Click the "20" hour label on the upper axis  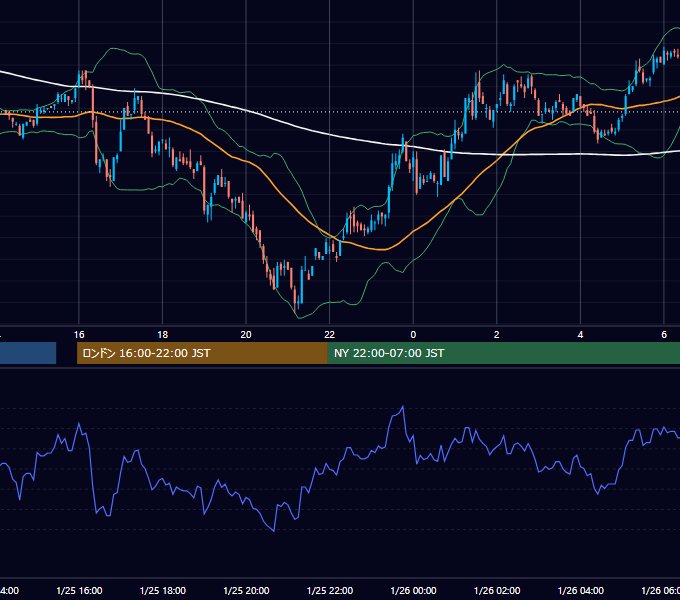tap(246, 334)
